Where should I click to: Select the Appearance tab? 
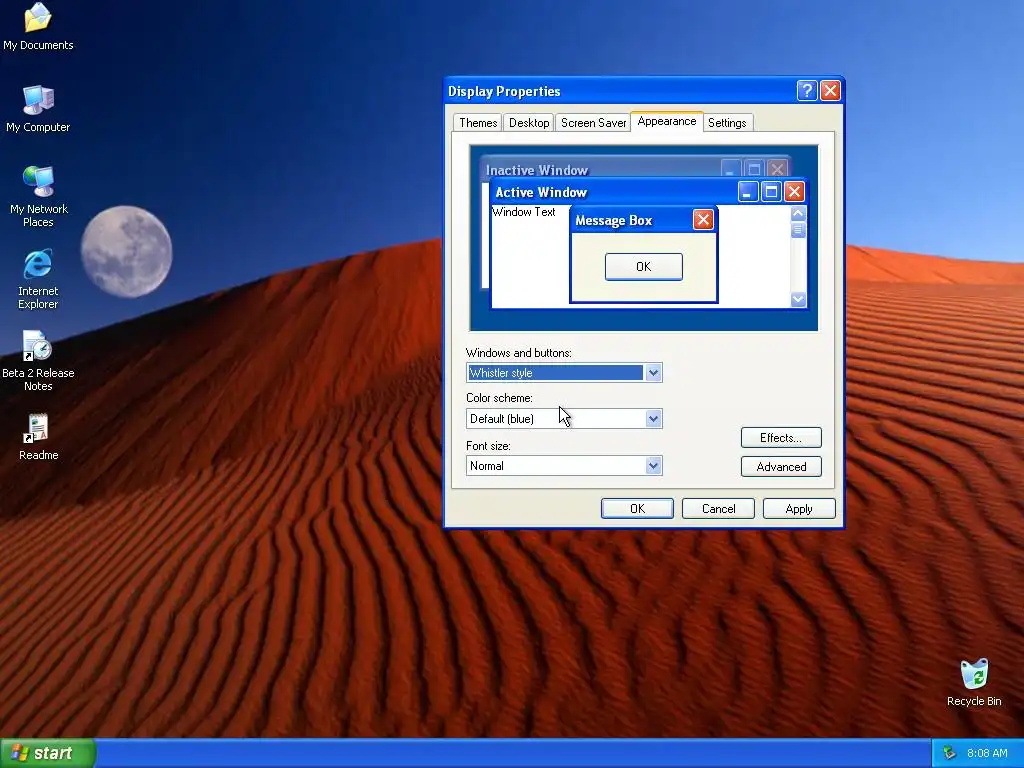(x=667, y=121)
